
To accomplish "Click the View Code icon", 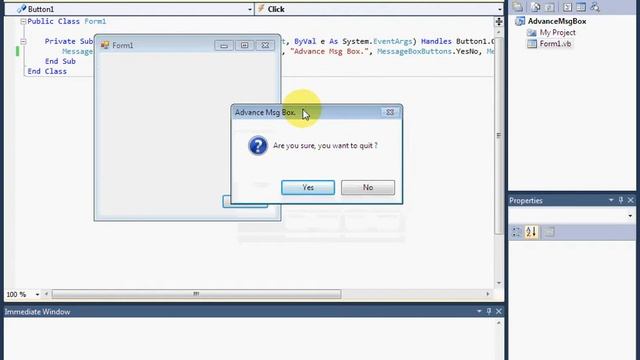I will [567, 7].
